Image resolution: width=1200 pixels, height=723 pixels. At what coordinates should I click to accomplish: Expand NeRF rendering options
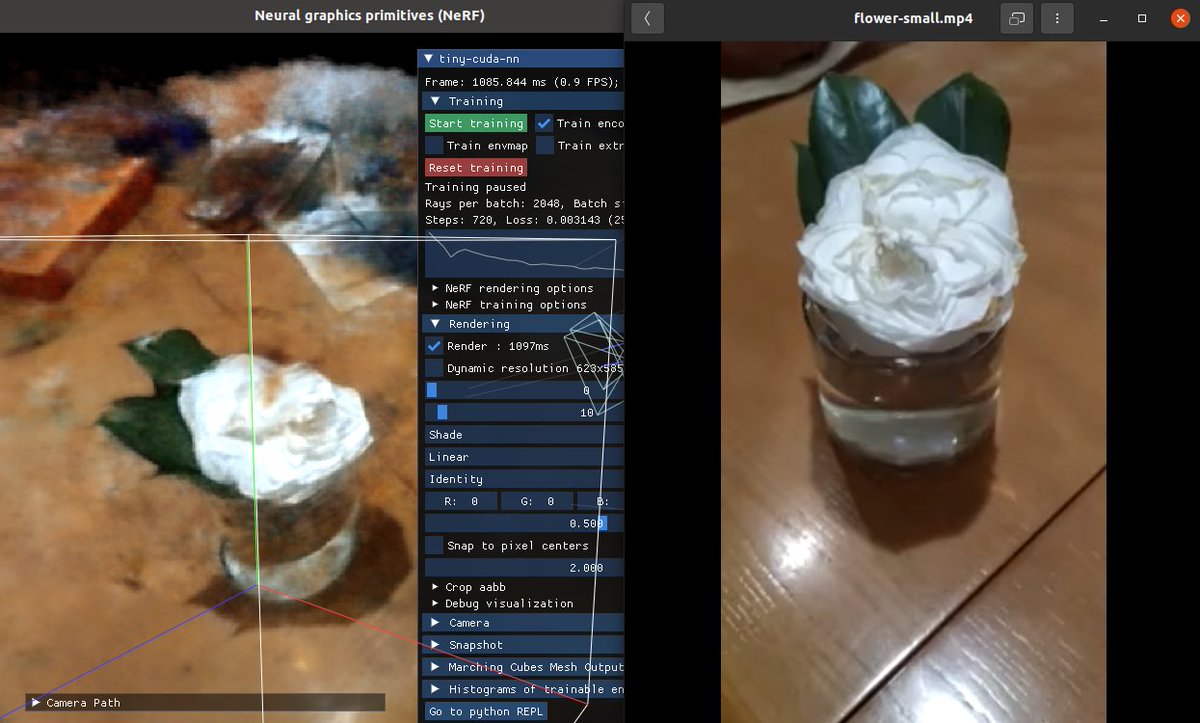pos(512,287)
